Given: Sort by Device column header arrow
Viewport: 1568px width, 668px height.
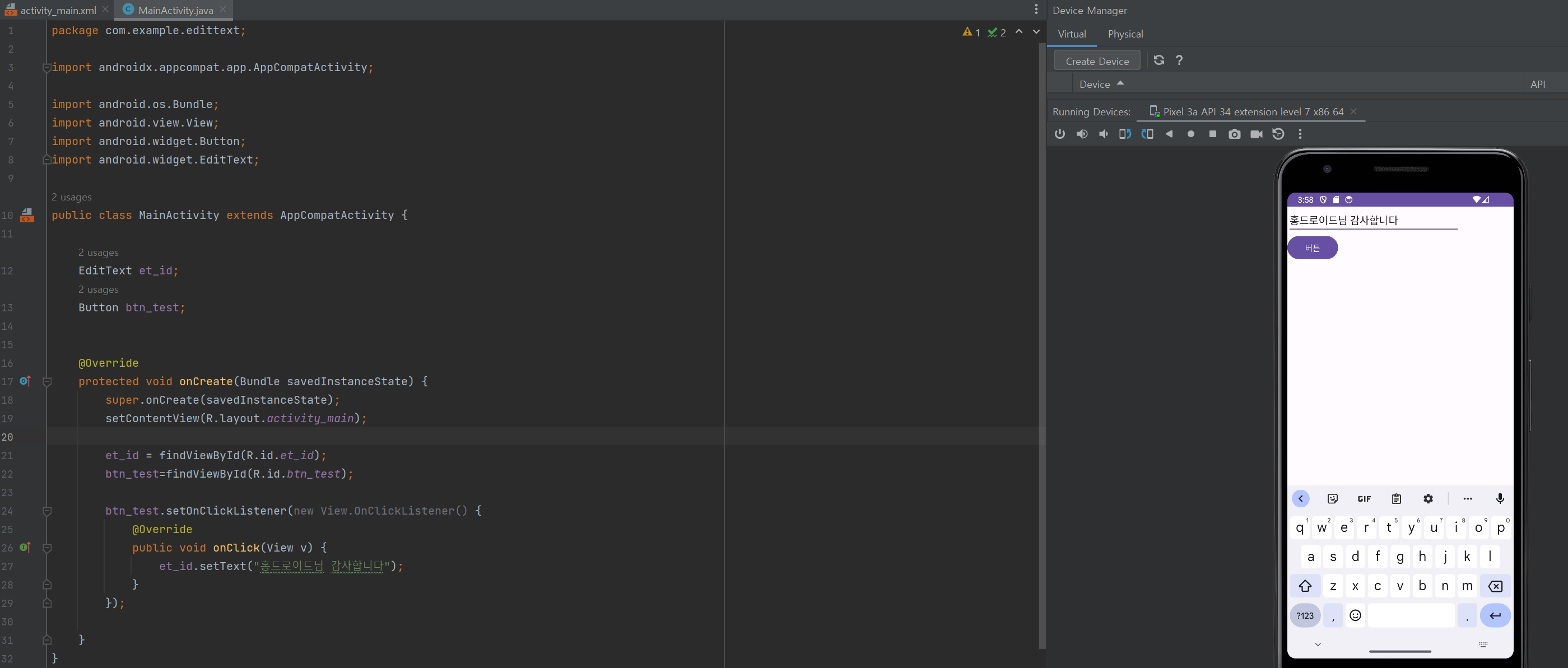Looking at the screenshot, I should click(1120, 83).
